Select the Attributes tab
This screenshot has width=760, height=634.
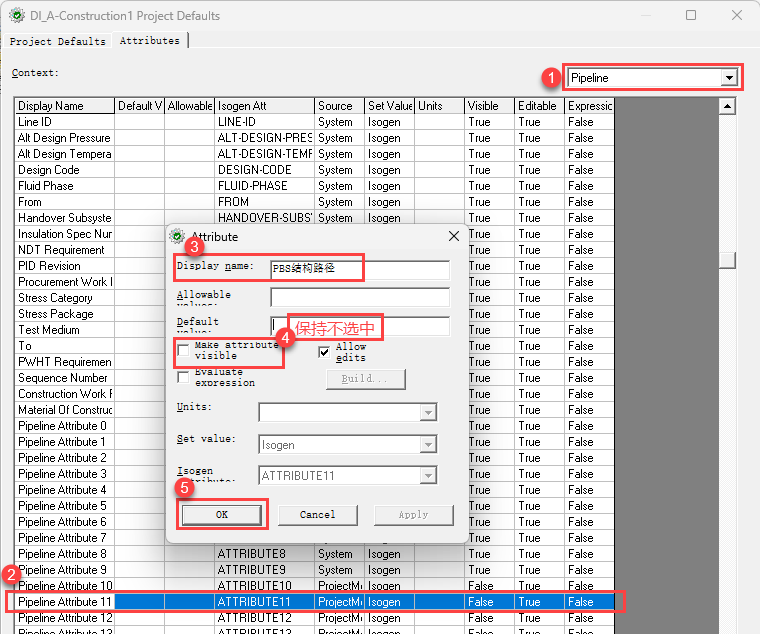point(150,41)
